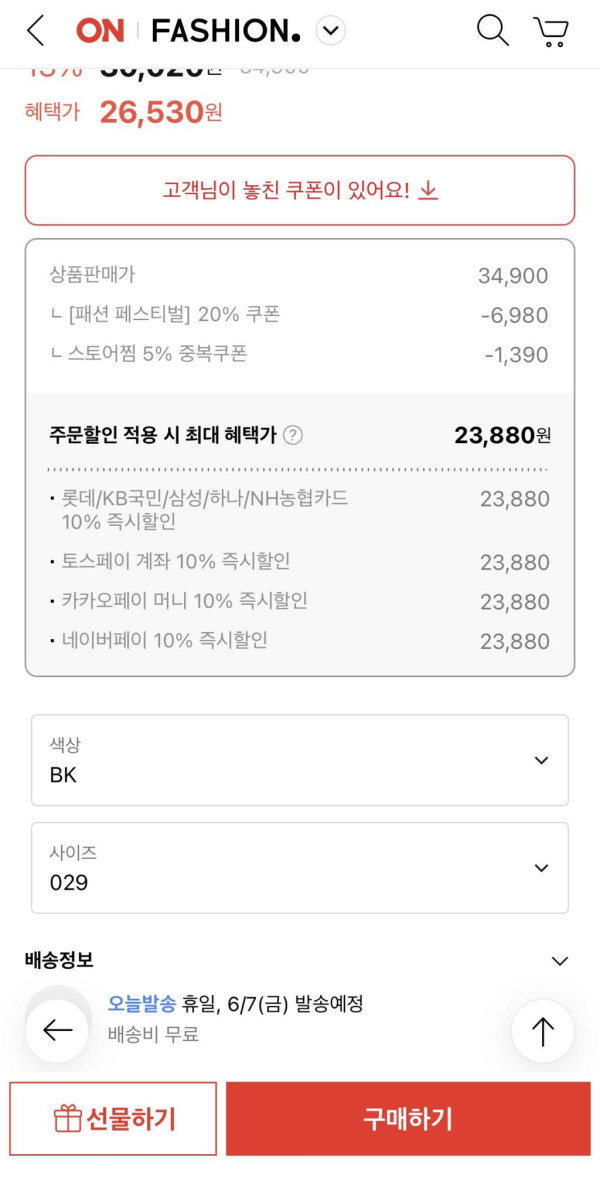Collapse the 배송정보 section chevron
Screen dimensions: 600x1187
[559, 961]
